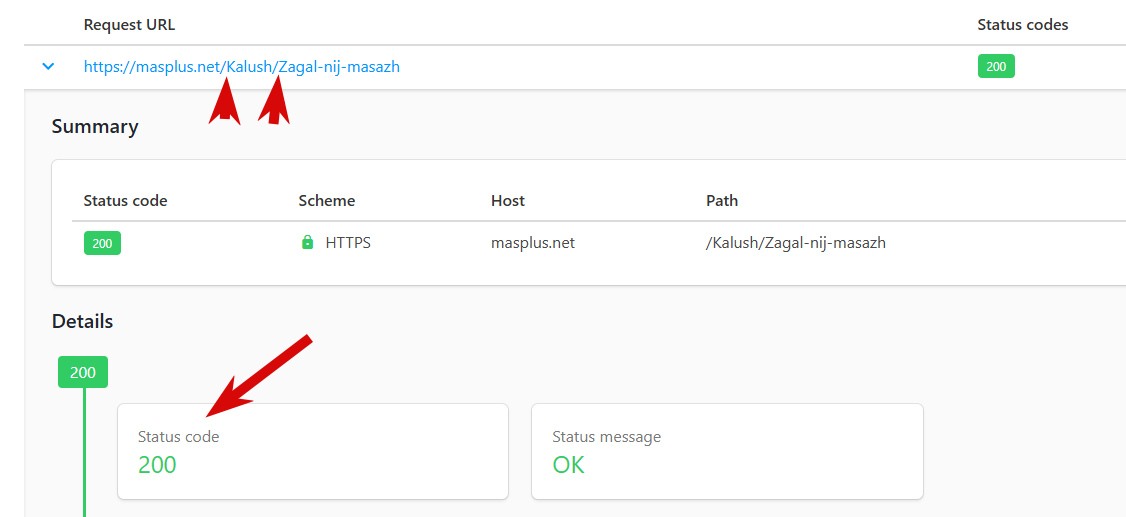The width and height of the screenshot is (1126, 517).
Task: Click the Path column header in Summary
Action: coord(721,201)
